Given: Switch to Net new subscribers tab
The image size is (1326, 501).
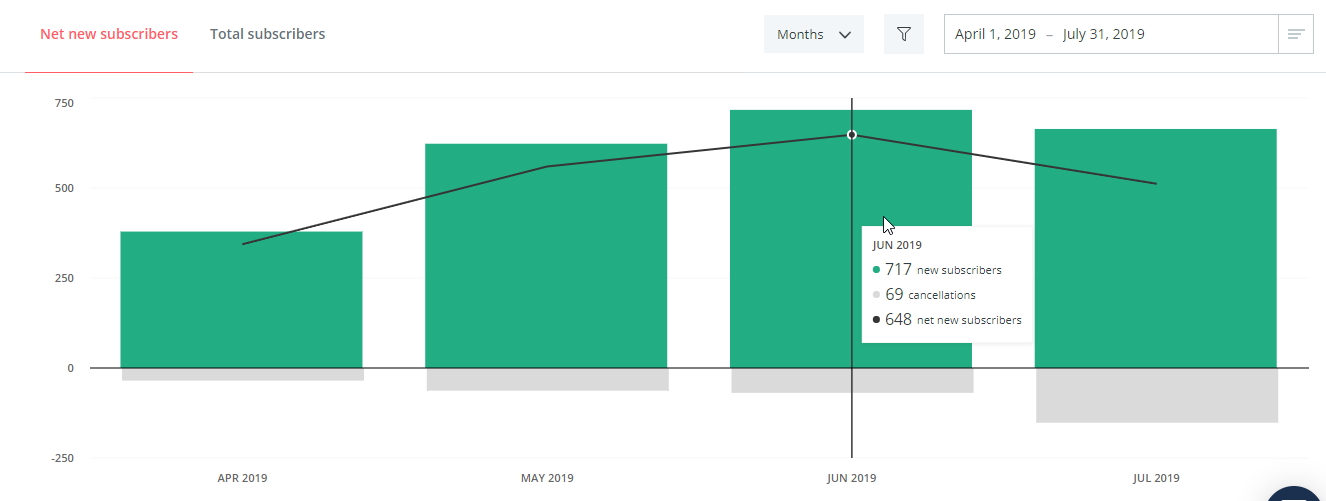Looking at the screenshot, I should (x=109, y=34).
